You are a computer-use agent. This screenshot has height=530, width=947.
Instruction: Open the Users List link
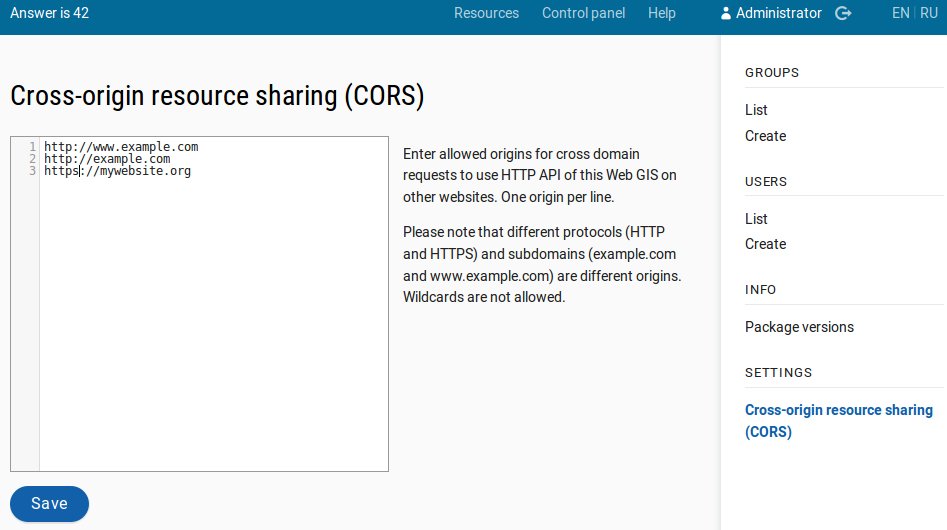(756, 219)
